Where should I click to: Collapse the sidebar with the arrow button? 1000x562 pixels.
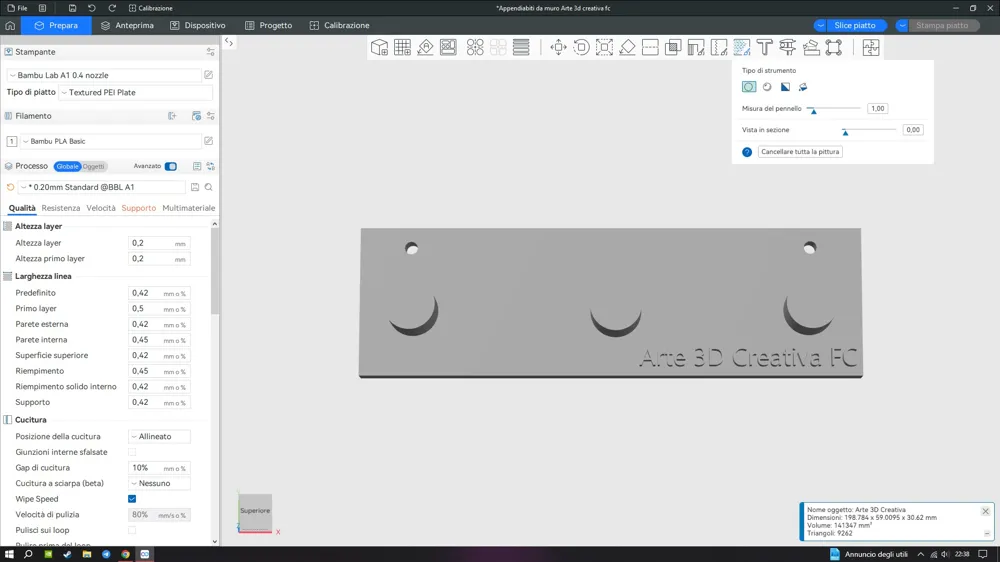229,42
